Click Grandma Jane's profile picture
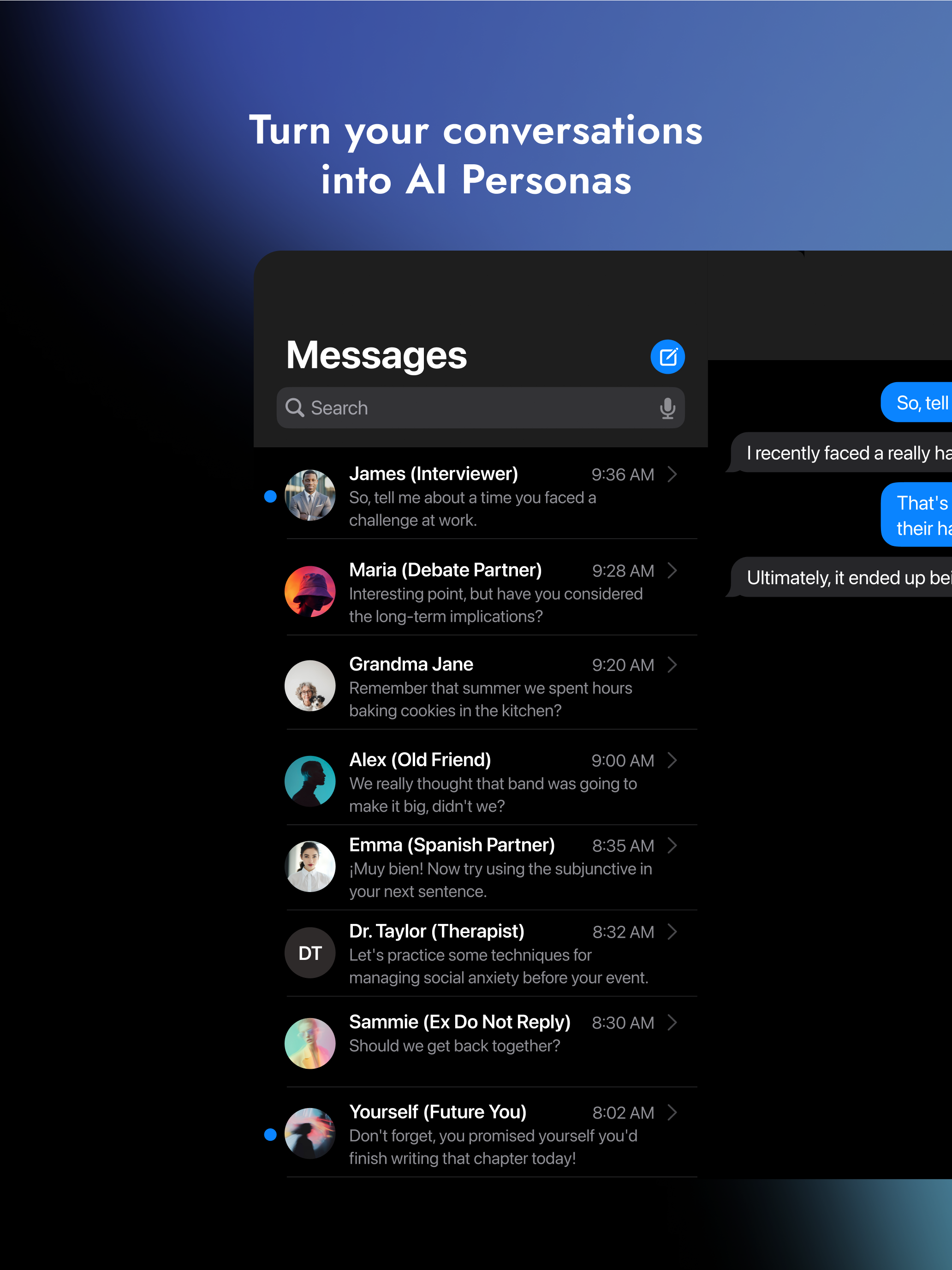The image size is (952, 1270). [x=310, y=685]
